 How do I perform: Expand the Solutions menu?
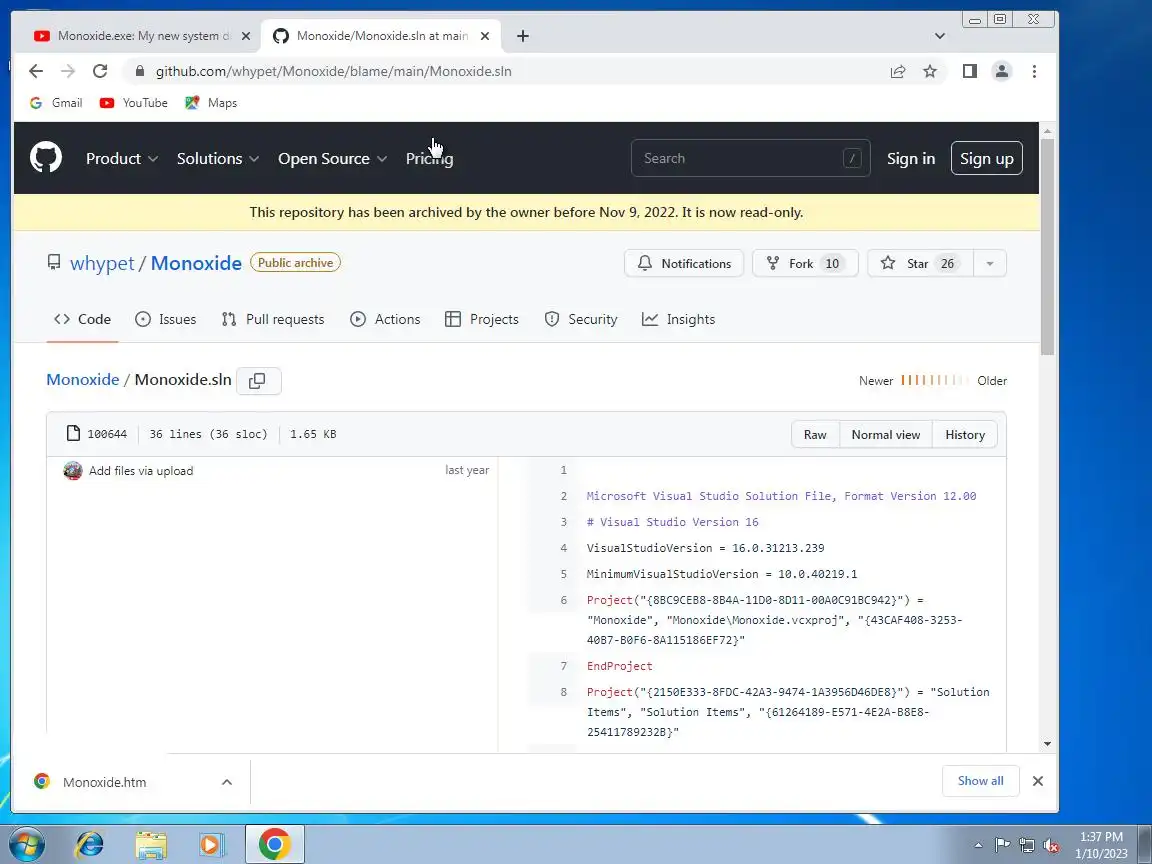coord(217,158)
